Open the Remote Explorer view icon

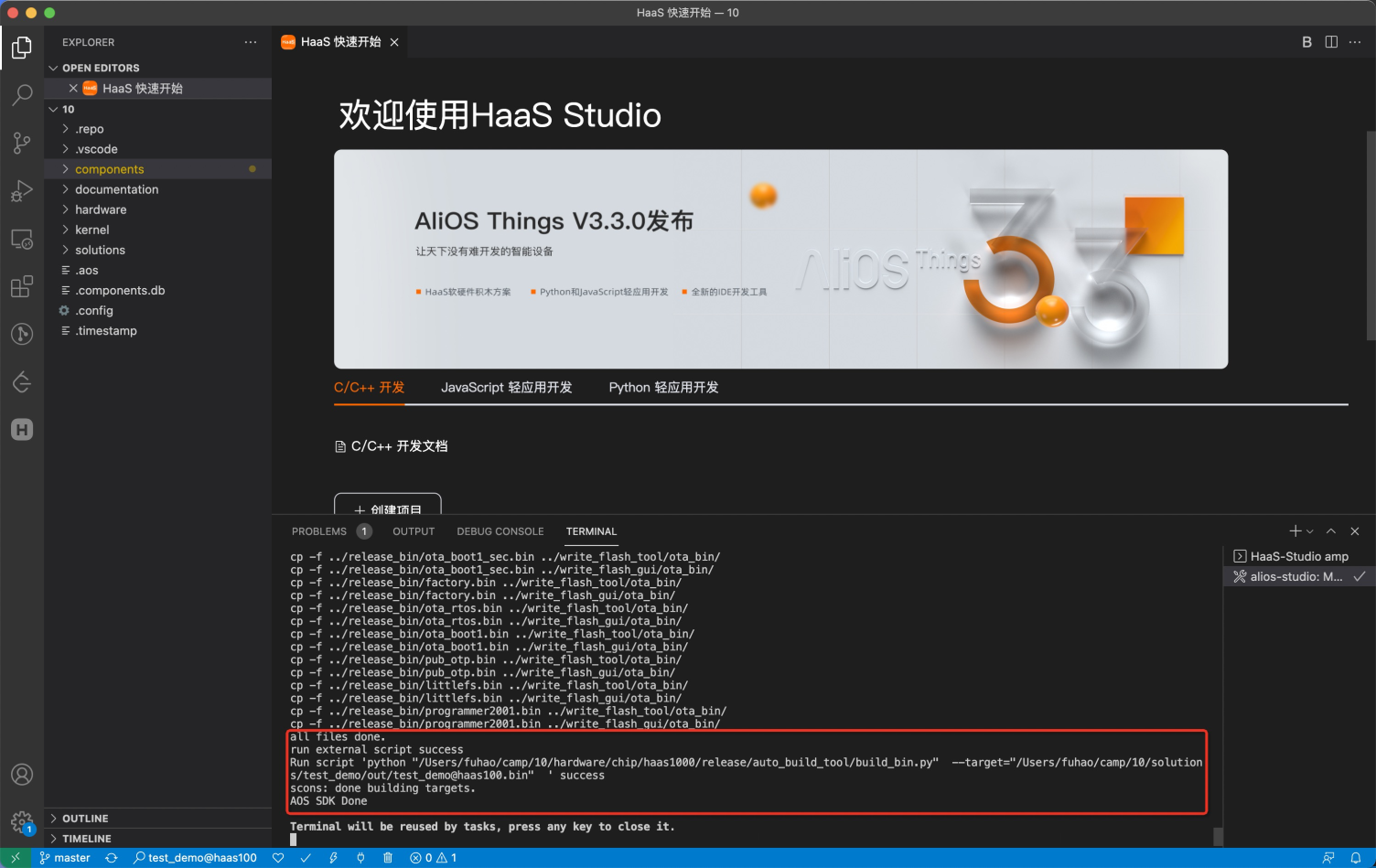pos(22,239)
